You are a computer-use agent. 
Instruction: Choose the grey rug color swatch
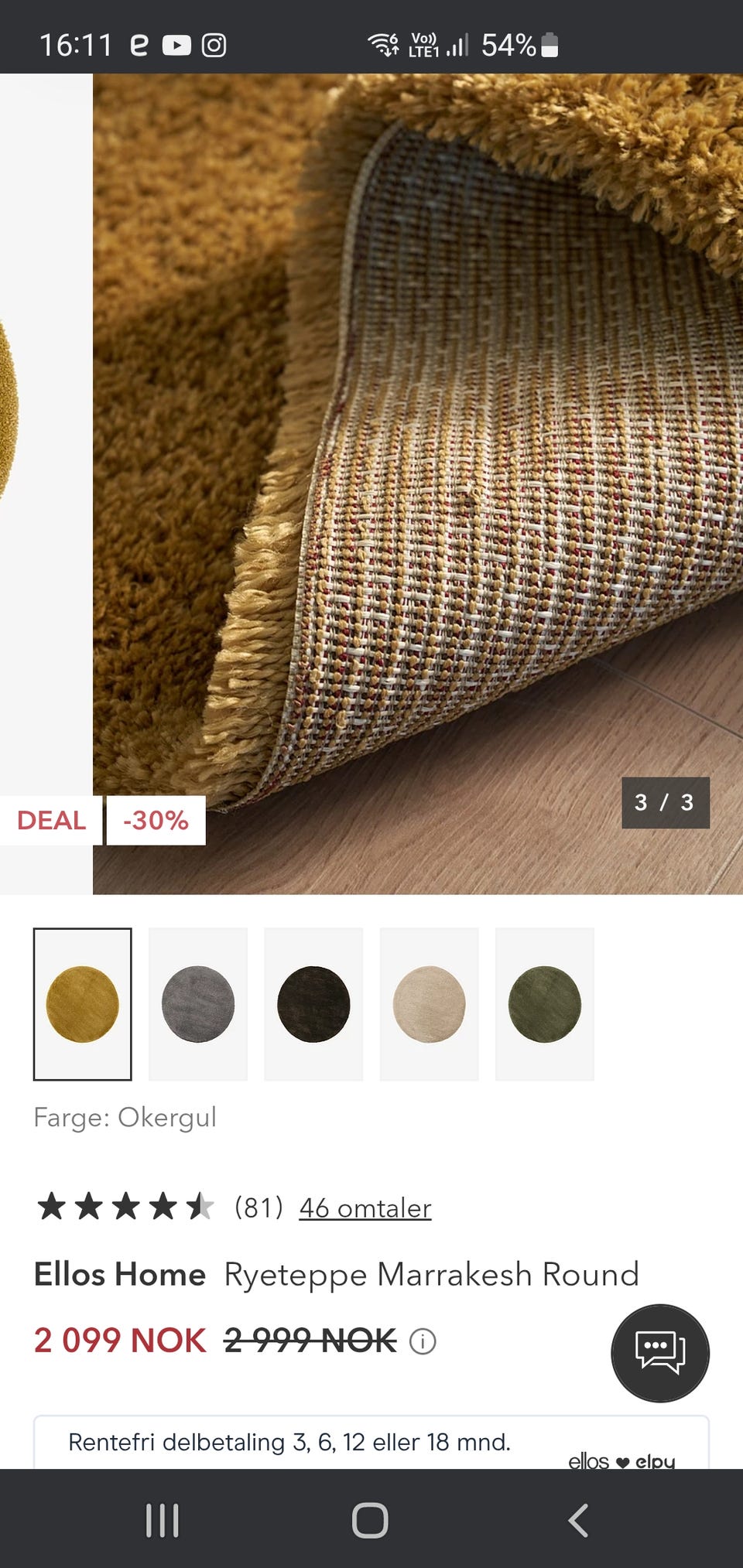[x=198, y=1004]
